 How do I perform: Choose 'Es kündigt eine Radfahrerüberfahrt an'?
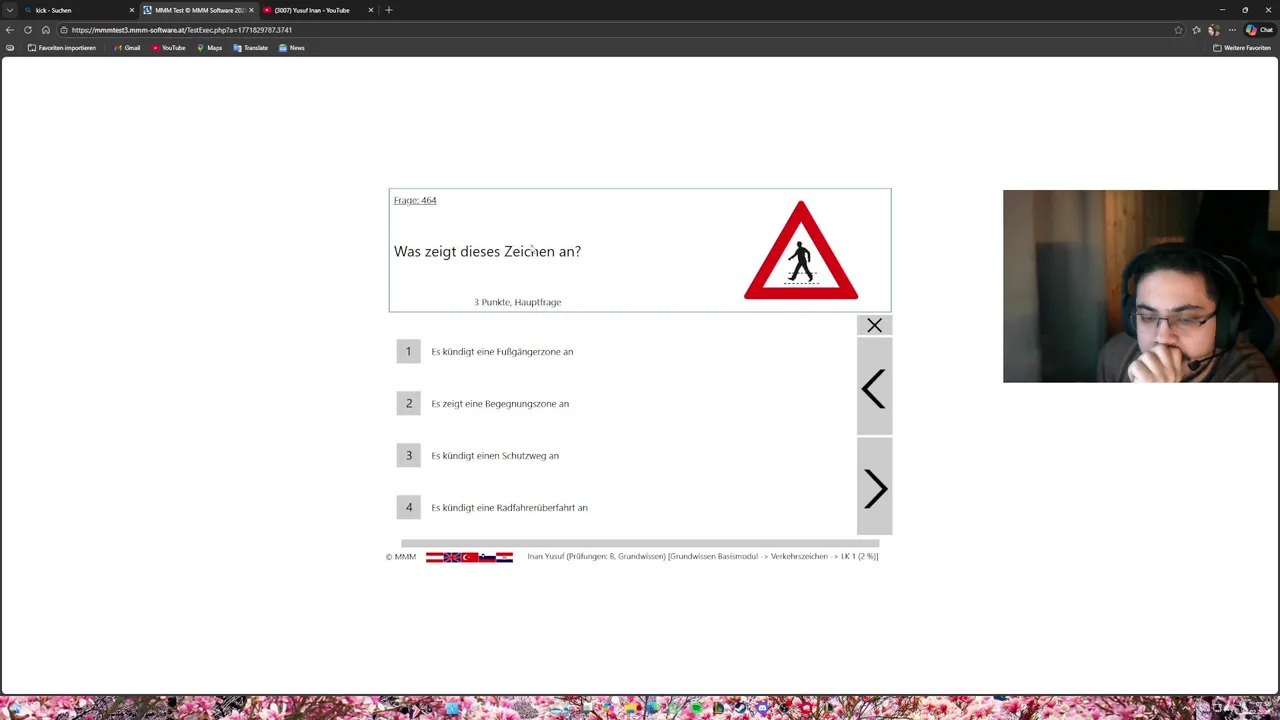[509, 508]
